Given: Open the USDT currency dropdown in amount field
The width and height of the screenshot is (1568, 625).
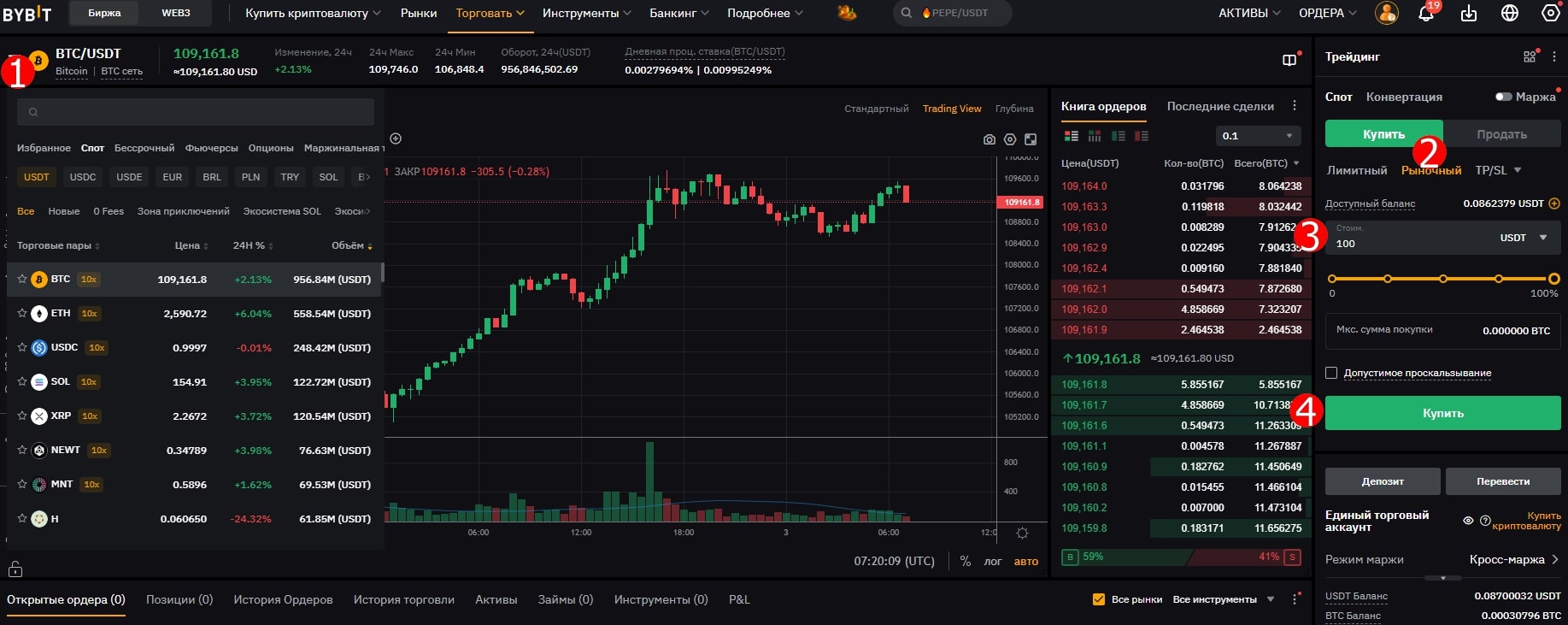Looking at the screenshot, I should click(x=1524, y=238).
